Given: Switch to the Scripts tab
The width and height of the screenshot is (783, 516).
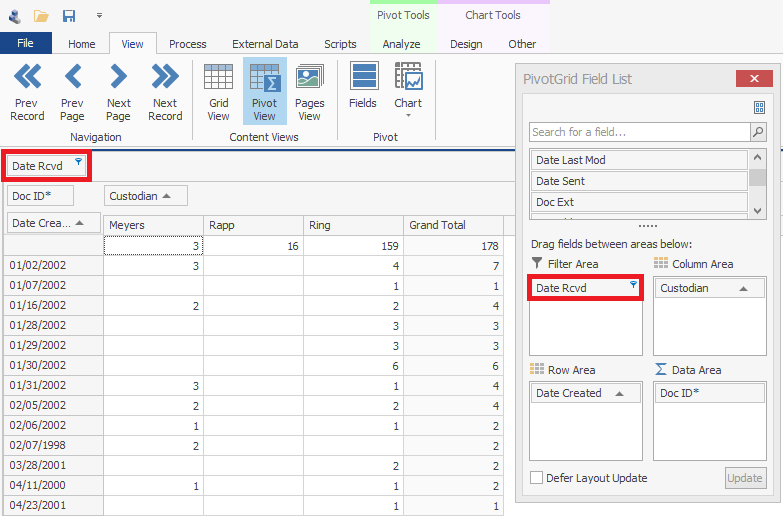Looking at the screenshot, I should 340,44.
